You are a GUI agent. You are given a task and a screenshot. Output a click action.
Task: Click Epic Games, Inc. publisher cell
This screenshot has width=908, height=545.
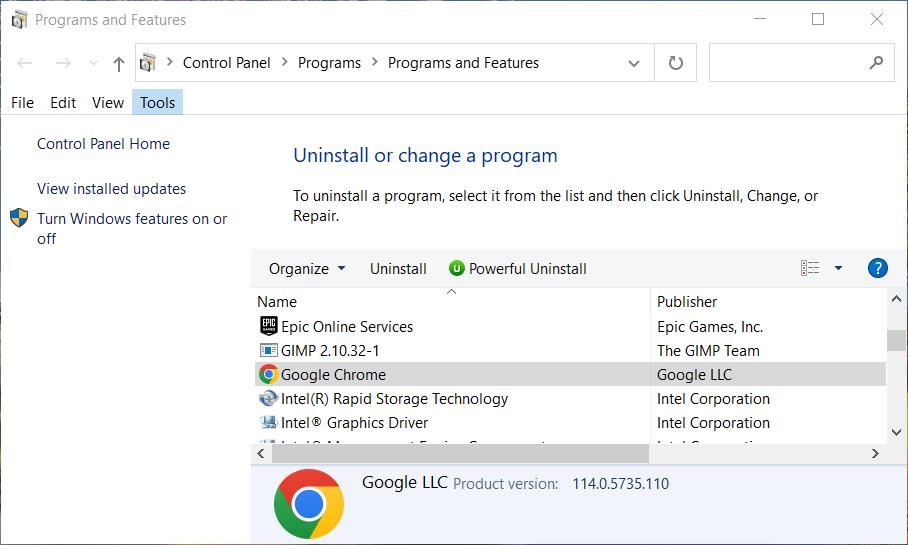click(x=710, y=327)
